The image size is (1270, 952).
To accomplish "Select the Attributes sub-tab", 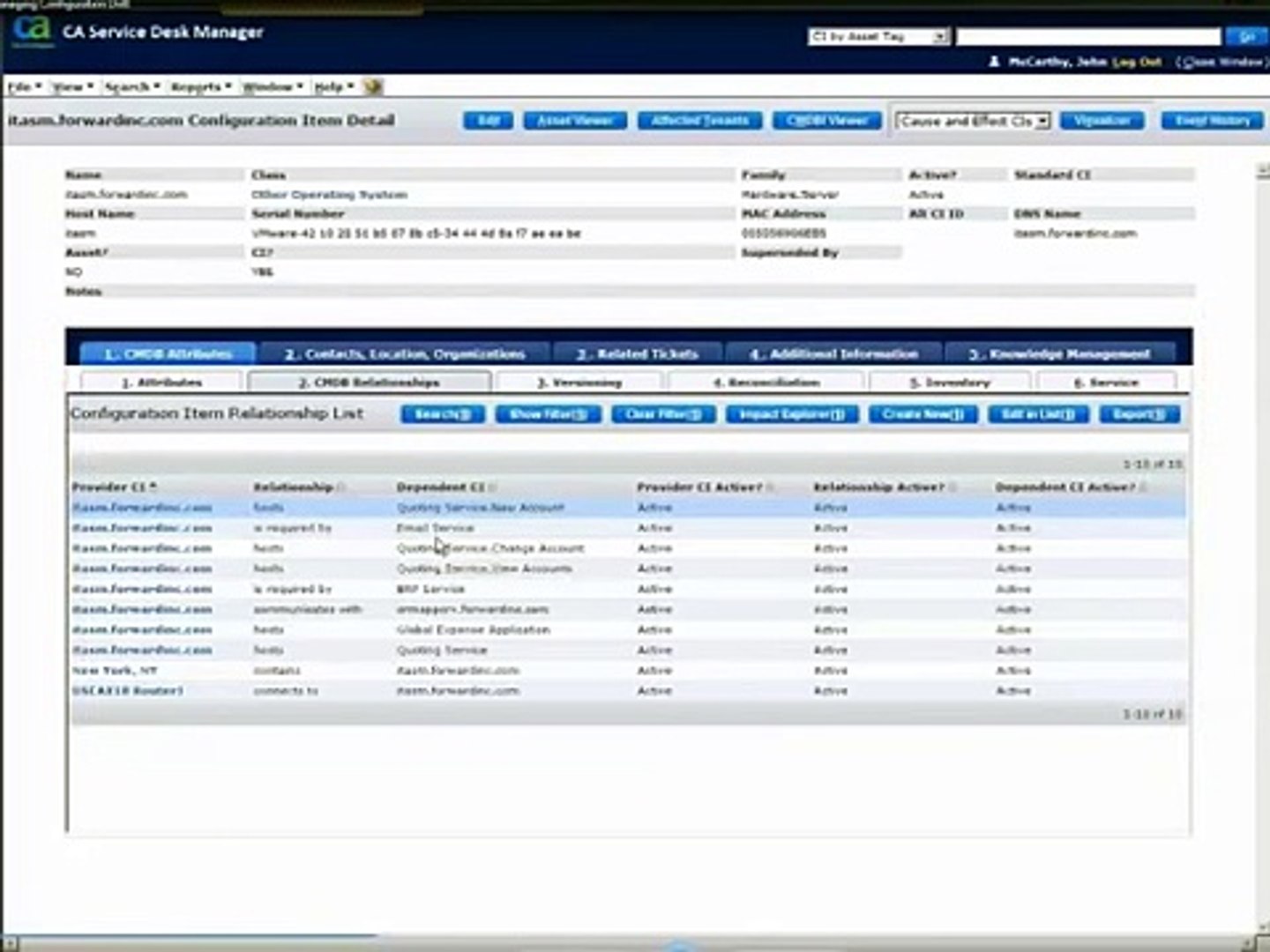I will 161,383.
